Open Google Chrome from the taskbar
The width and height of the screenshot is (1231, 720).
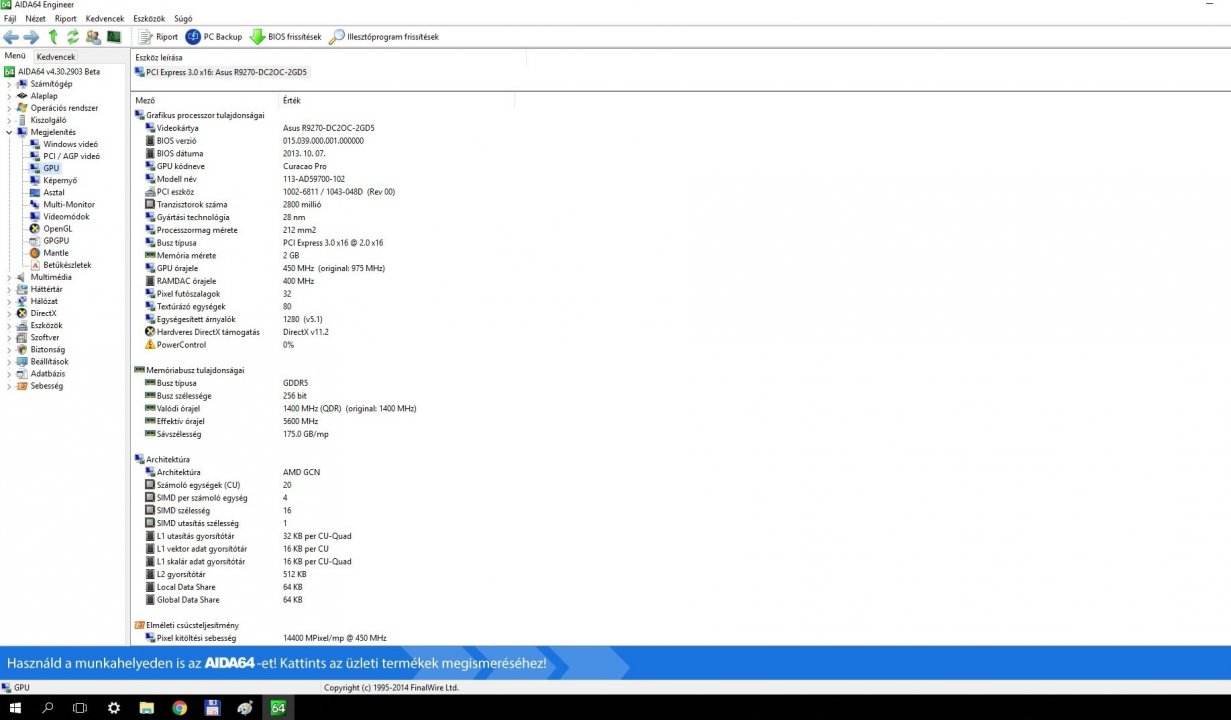pyautogui.click(x=179, y=708)
